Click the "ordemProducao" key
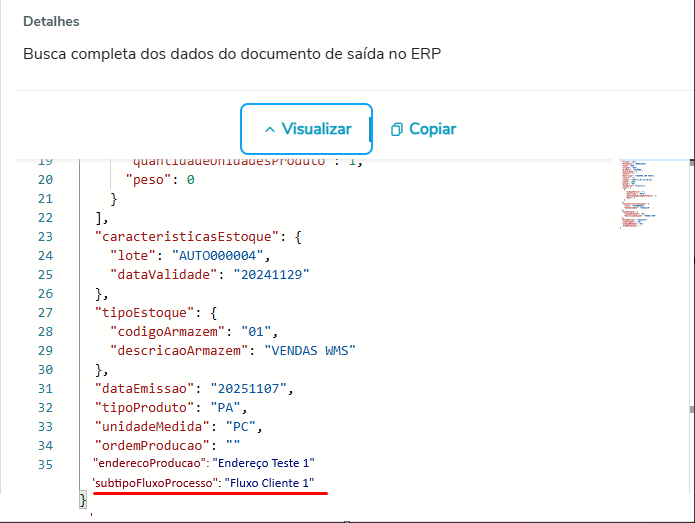695x523 pixels. [x=152, y=445]
